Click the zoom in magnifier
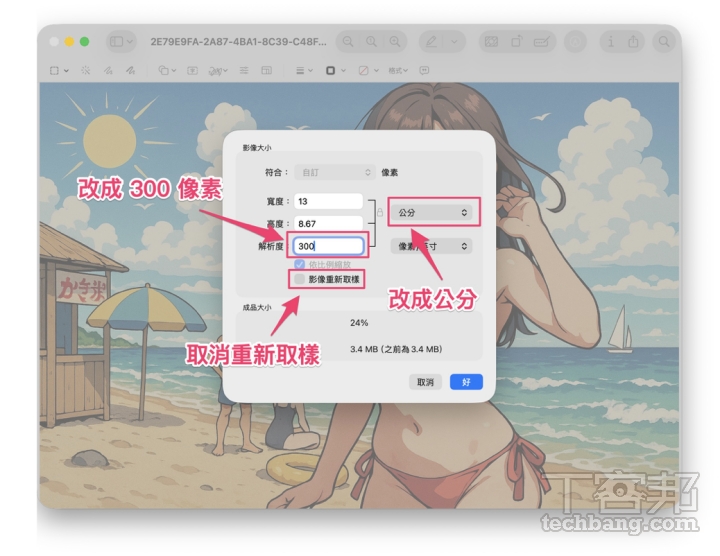The height and width of the screenshot is (556, 720). [x=395, y=42]
